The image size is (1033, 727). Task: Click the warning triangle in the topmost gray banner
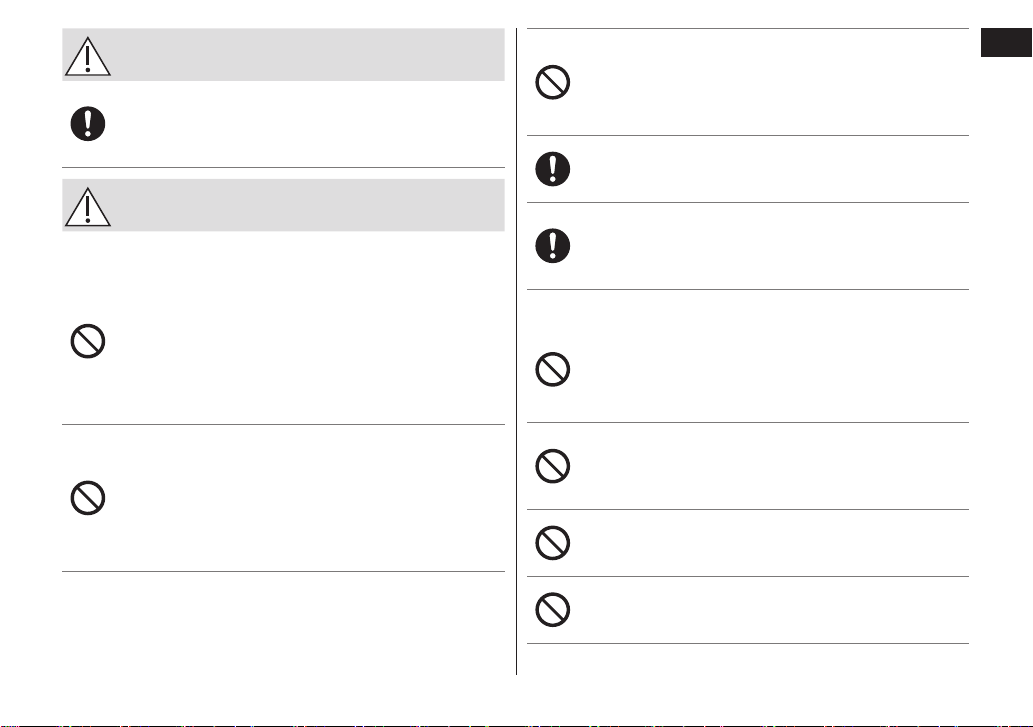[88, 56]
